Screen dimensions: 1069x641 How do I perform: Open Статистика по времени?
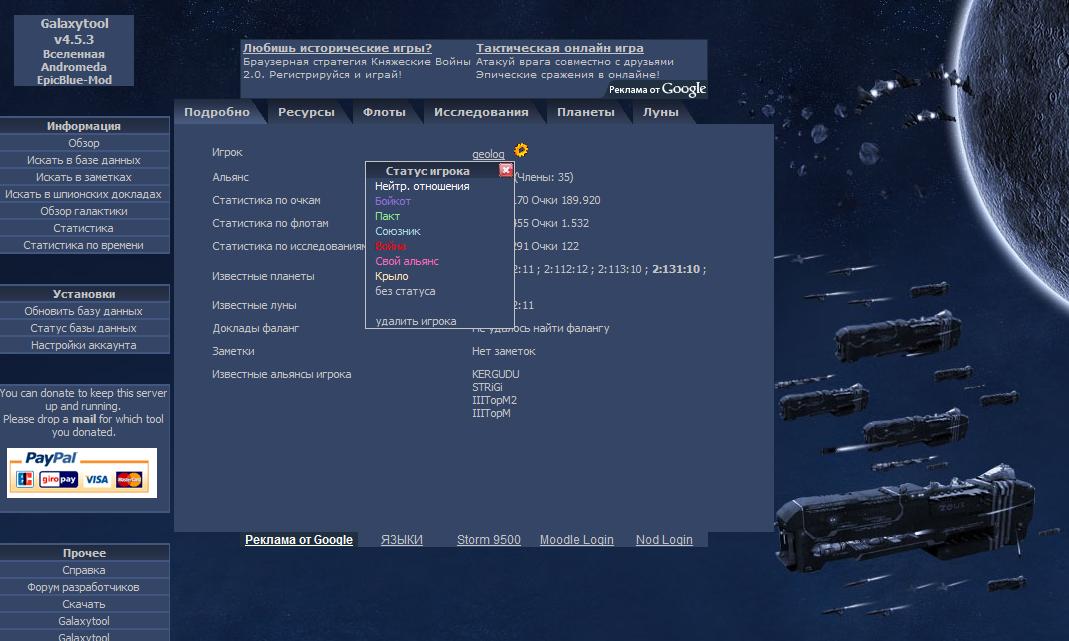coord(84,245)
